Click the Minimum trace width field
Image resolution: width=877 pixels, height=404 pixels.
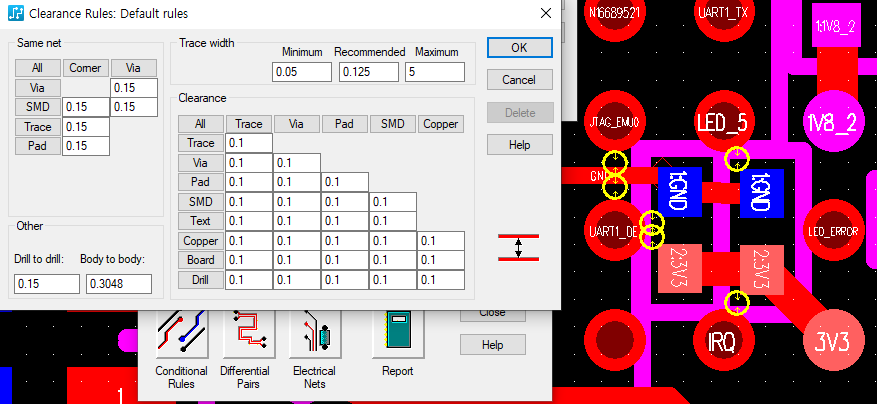pos(301,72)
